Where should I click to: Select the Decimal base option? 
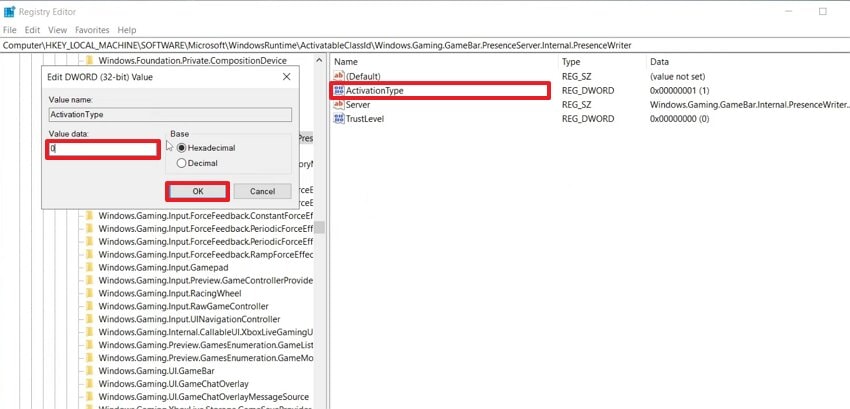(197, 163)
